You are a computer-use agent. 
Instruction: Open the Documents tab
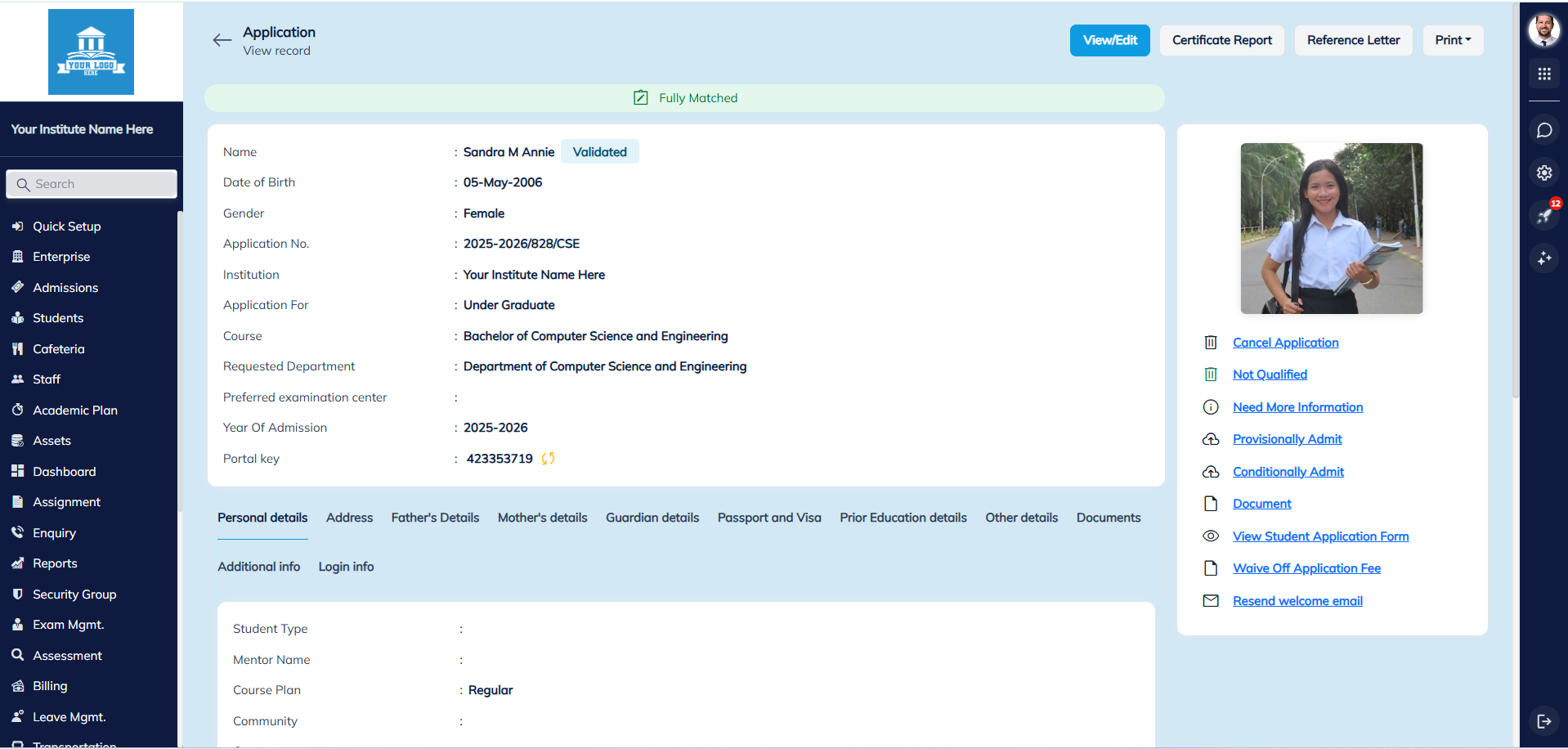1109,518
